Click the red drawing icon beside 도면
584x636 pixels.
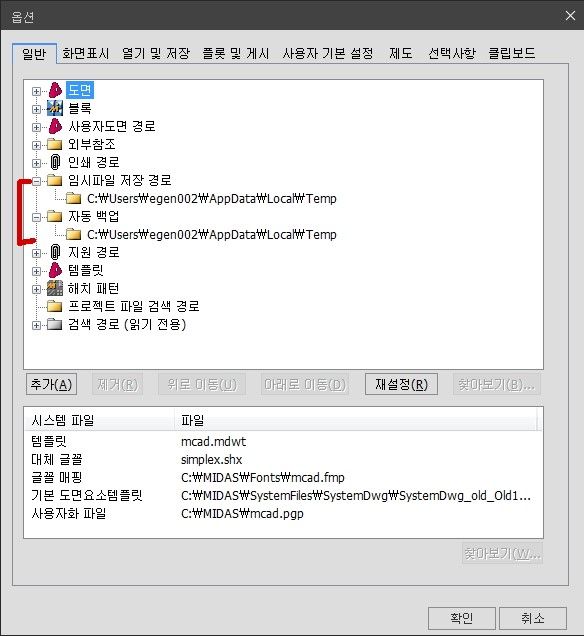55,90
